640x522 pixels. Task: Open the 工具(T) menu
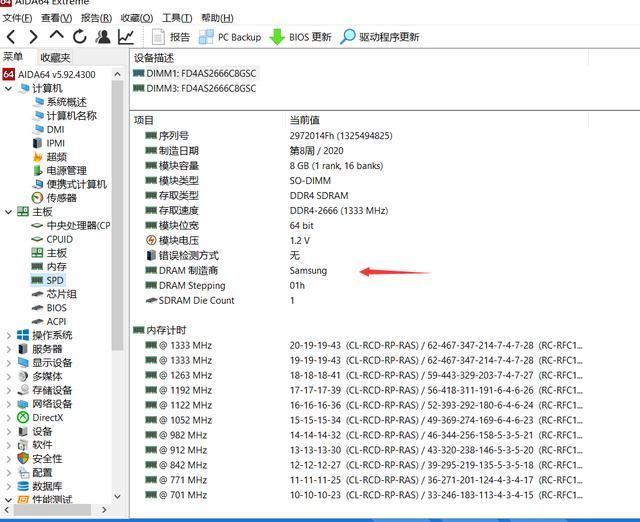tap(177, 18)
